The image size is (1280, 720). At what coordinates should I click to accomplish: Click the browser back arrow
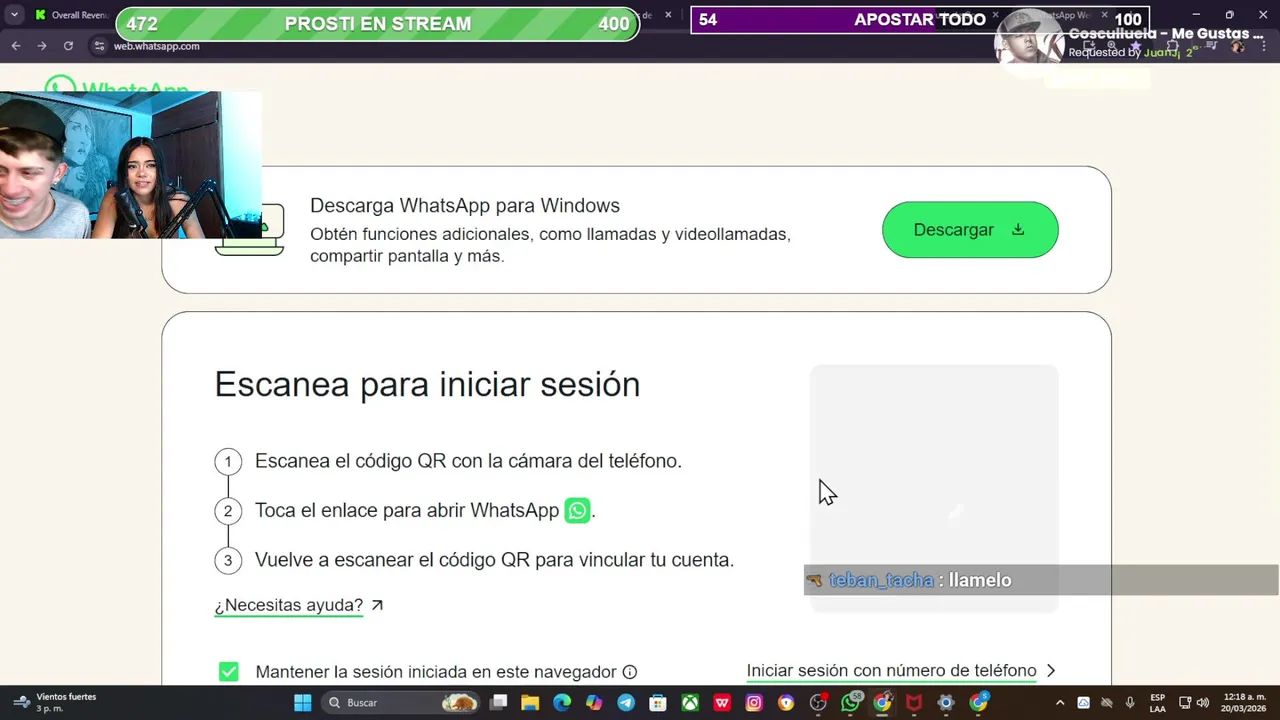pos(16,46)
